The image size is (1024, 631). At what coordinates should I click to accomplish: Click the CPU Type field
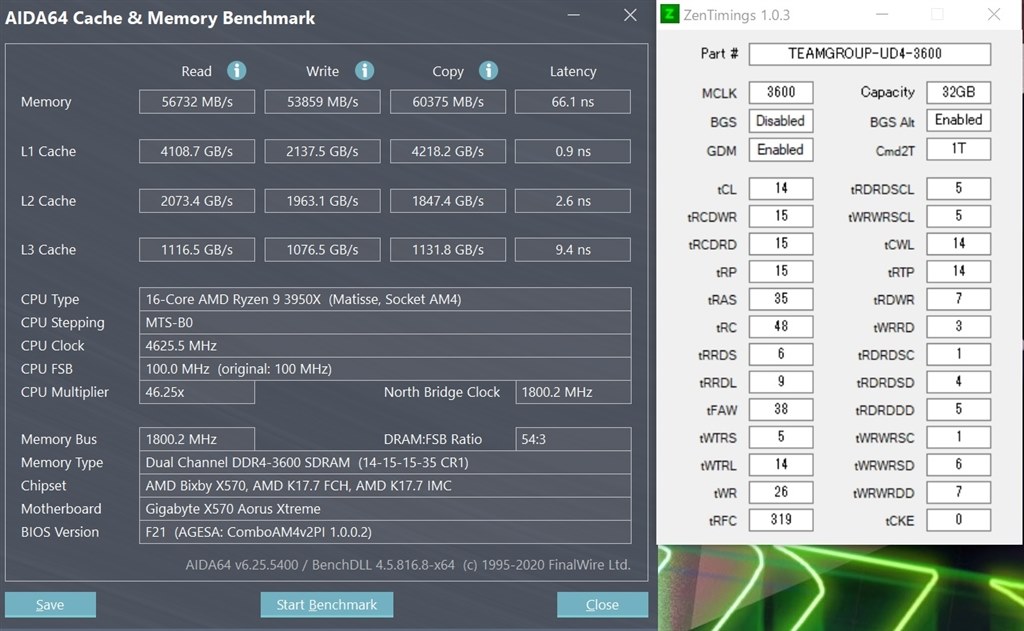(x=385, y=299)
